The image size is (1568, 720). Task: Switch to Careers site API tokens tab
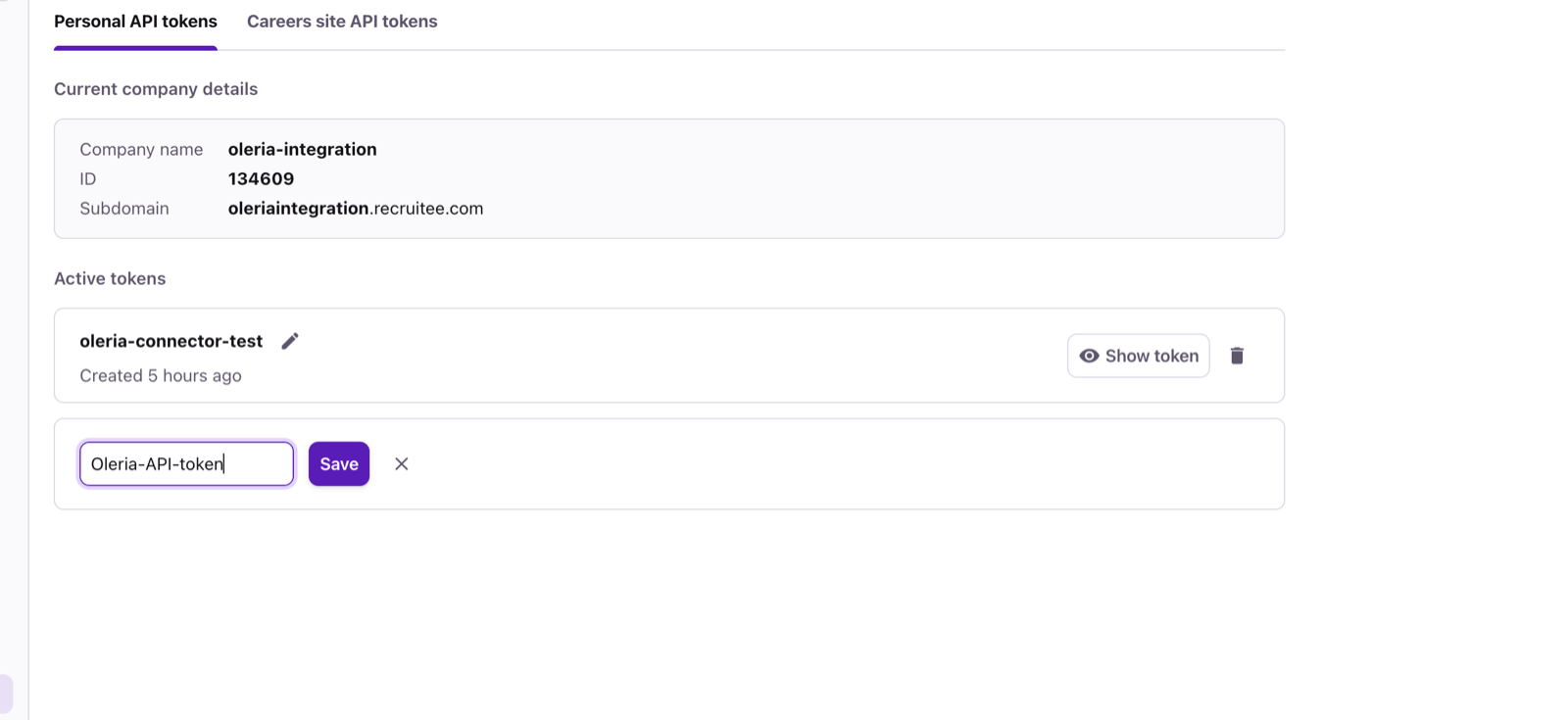[342, 22]
